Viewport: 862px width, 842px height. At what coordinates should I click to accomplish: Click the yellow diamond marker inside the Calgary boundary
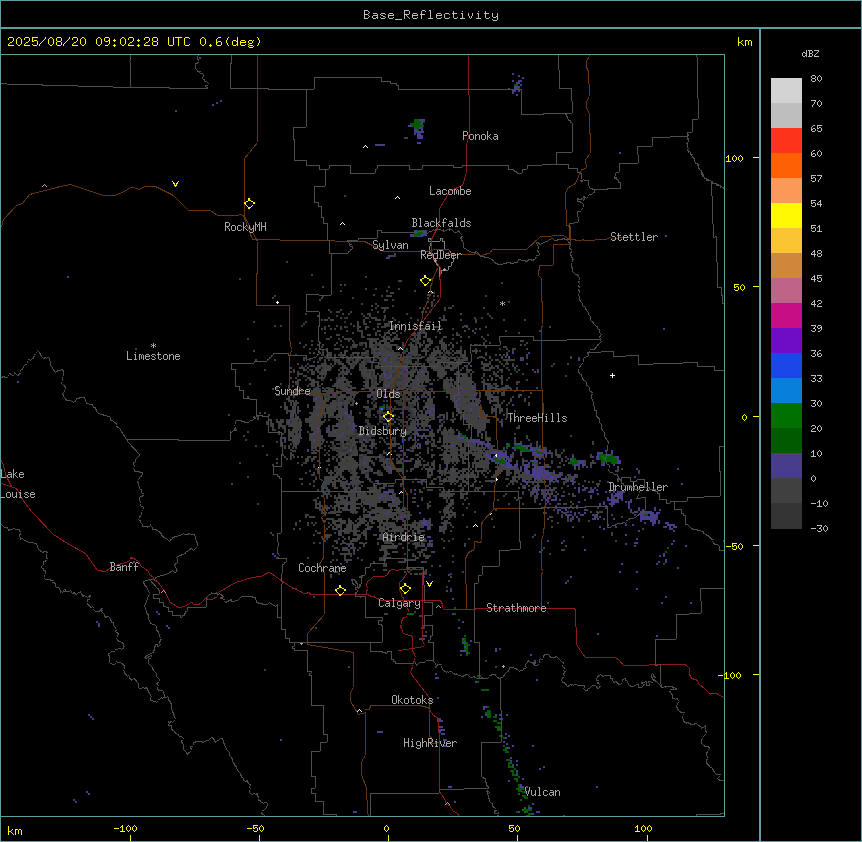coord(405,589)
